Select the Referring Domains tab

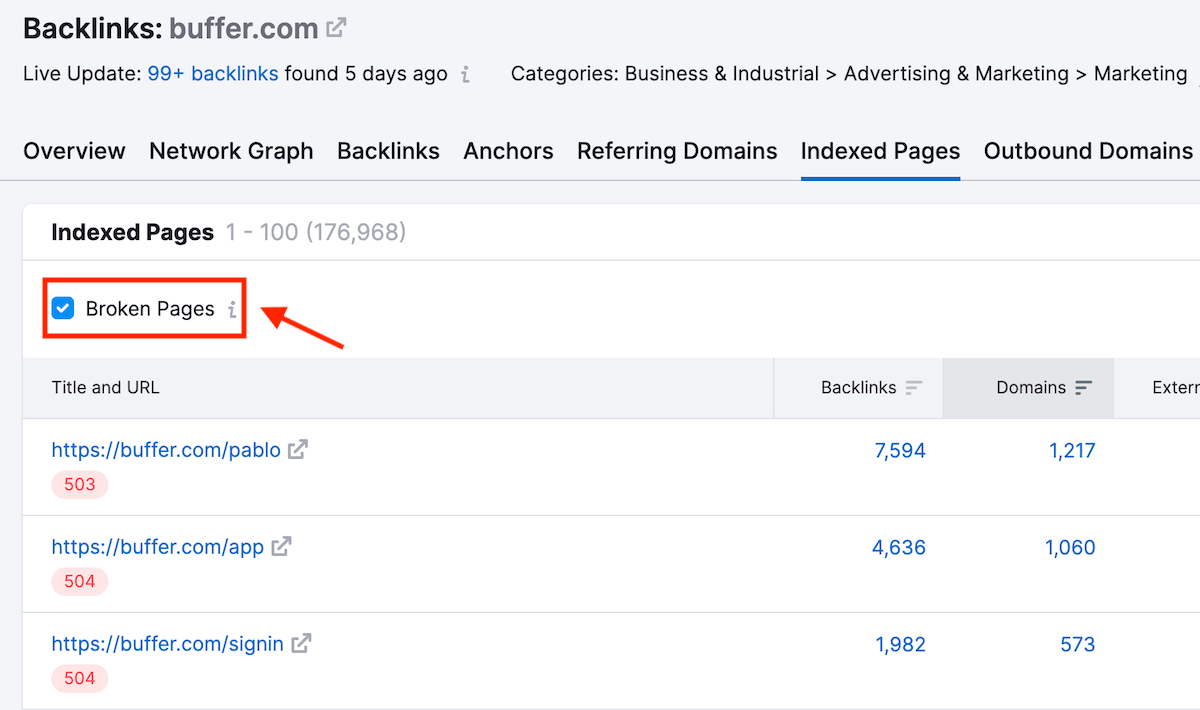[x=677, y=151]
